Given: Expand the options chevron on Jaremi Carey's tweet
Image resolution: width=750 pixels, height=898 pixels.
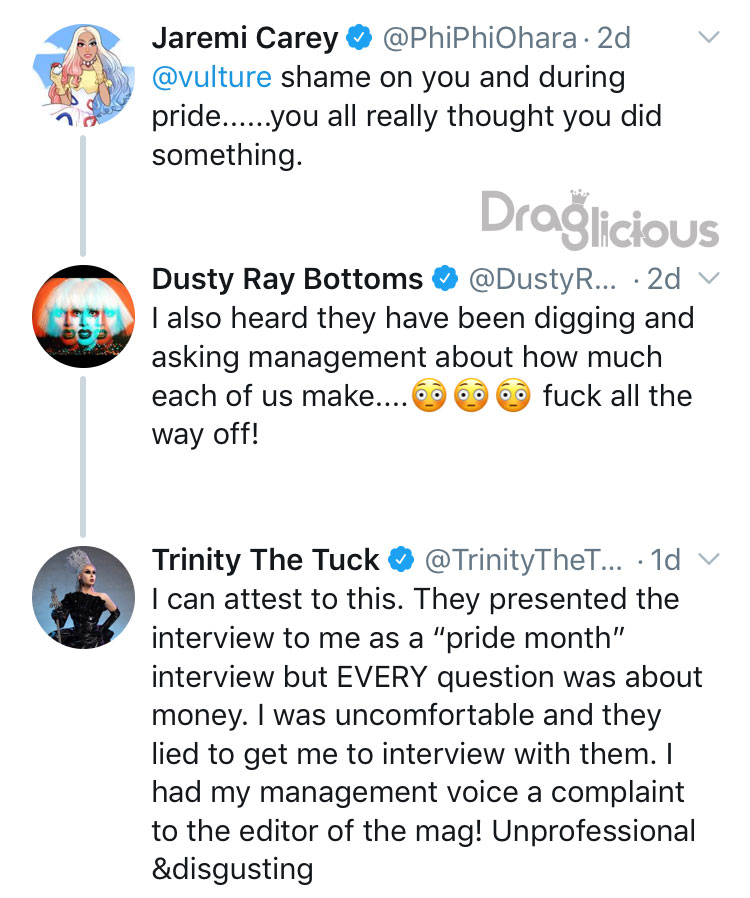Looking at the screenshot, I should click(x=709, y=37).
